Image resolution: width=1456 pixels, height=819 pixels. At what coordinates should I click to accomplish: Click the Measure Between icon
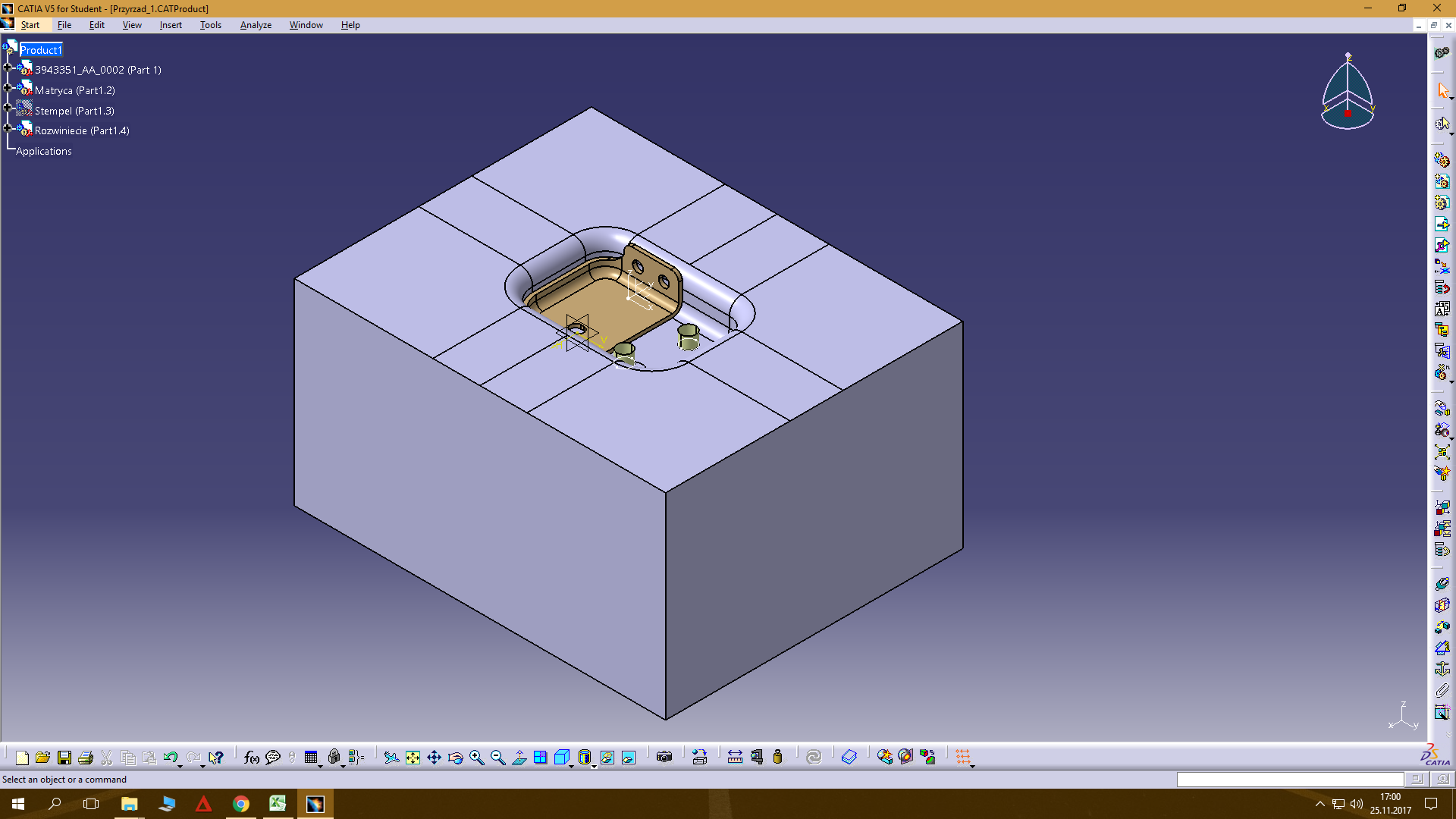[735, 758]
